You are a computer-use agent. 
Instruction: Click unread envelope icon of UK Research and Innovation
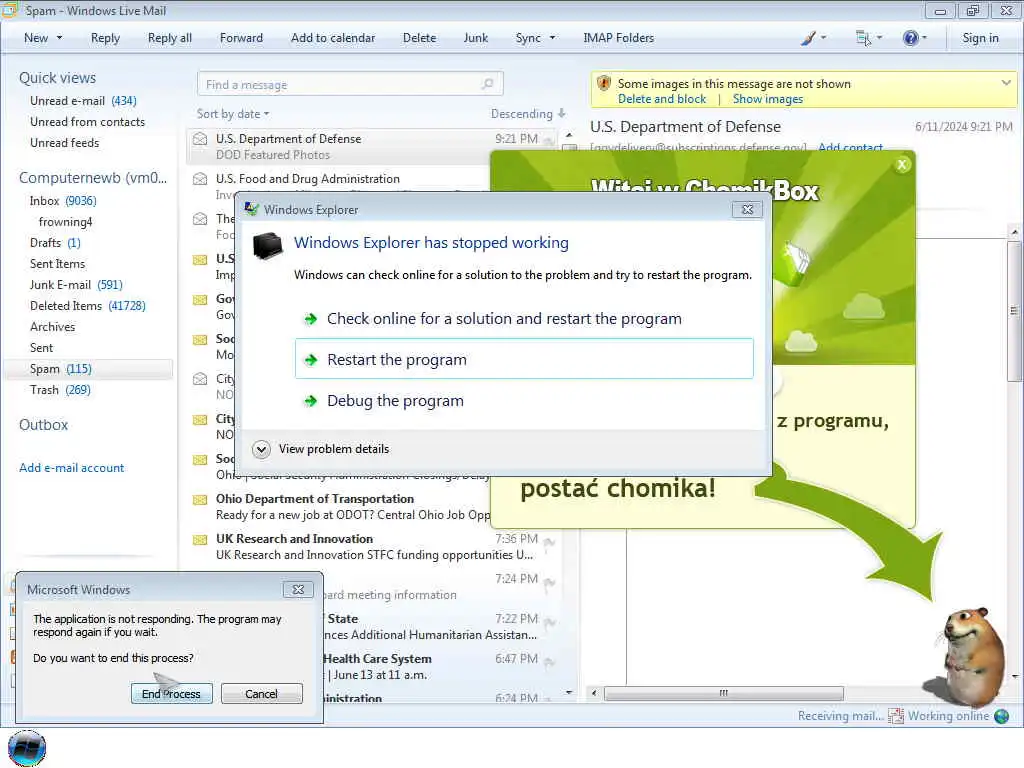click(x=200, y=539)
